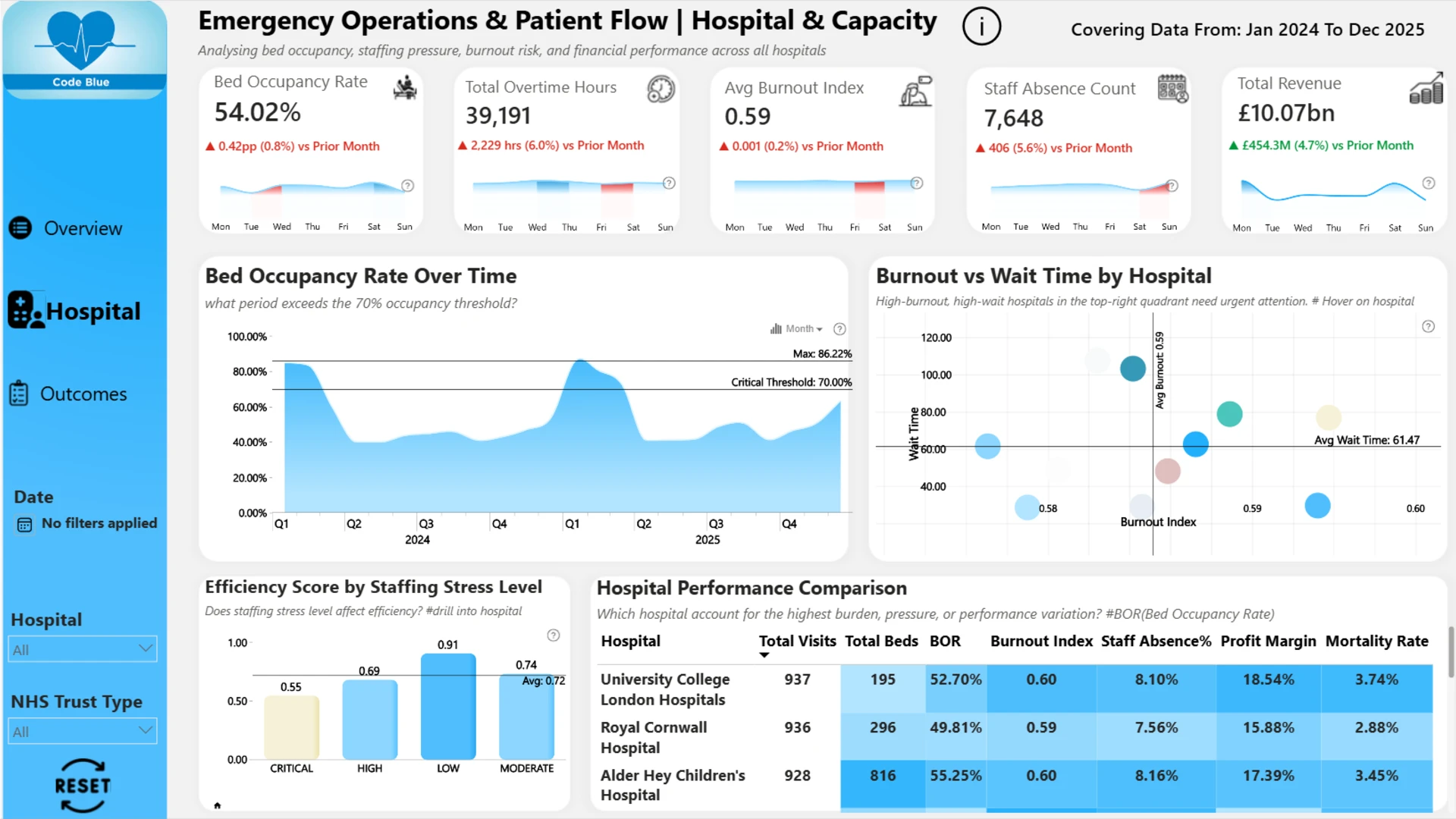The width and height of the screenshot is (1456, 819).
Task: Select the LOW stress level bar
Action: (448, 706)
